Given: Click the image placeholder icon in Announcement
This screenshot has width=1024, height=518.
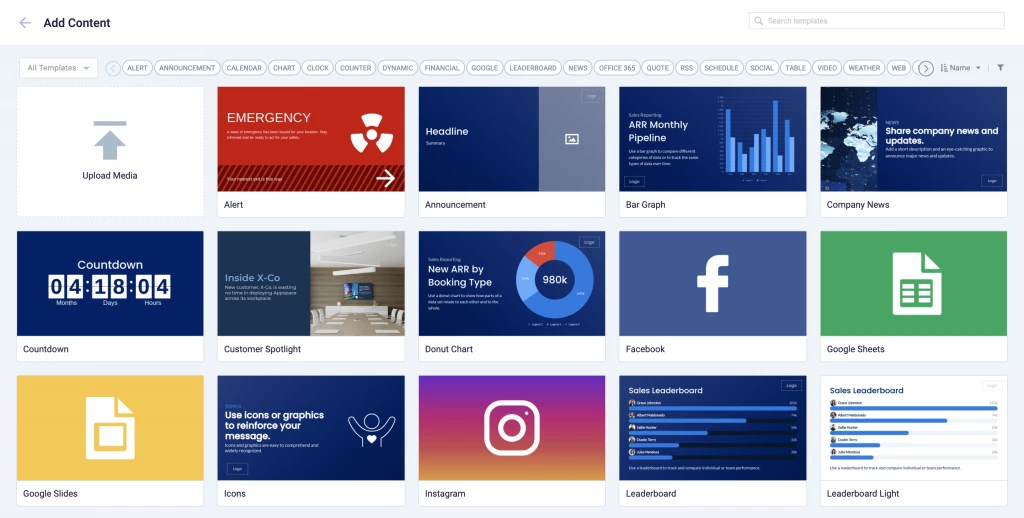Looking at the screenshot, I should [572, 139].
